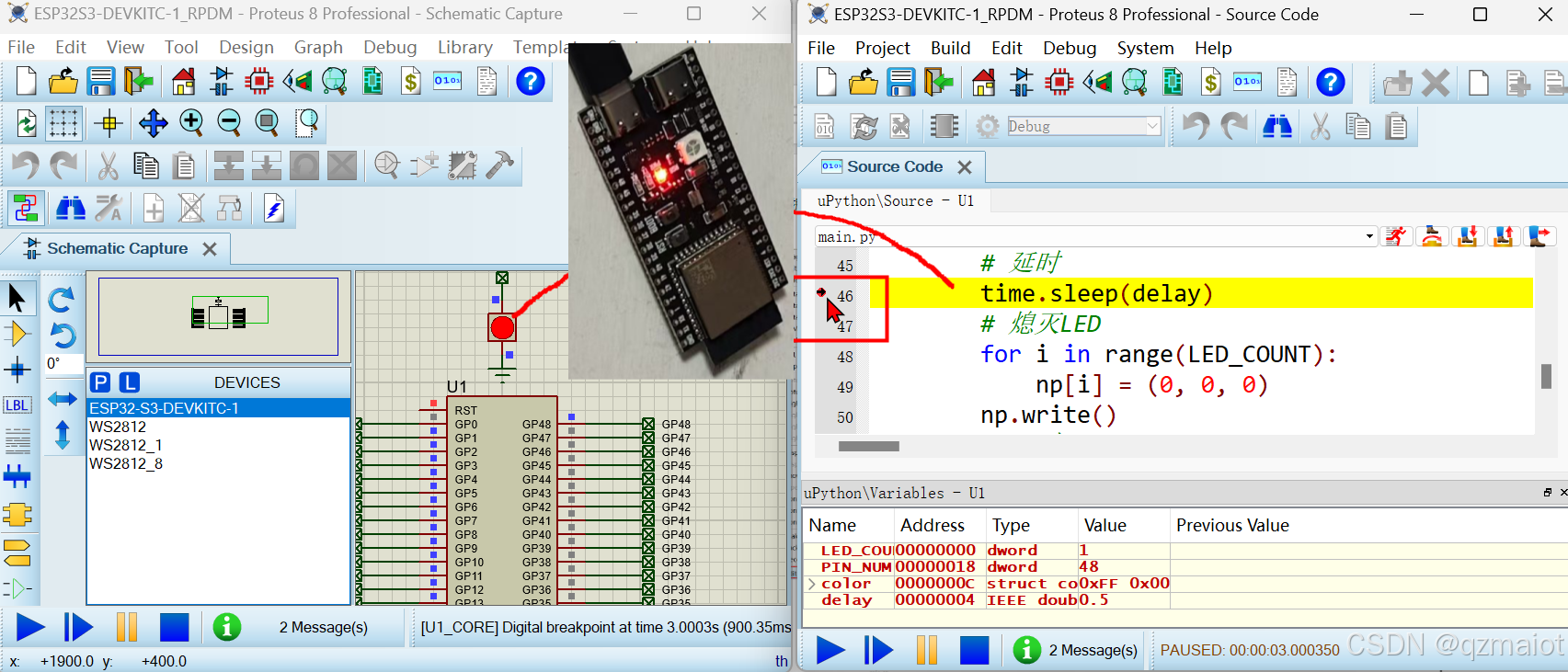The image size is (1568, 672).
Task: Open PCB Layout in Schematic Capture toolbar
Action: pyautogui.click(x=259, y=82)
